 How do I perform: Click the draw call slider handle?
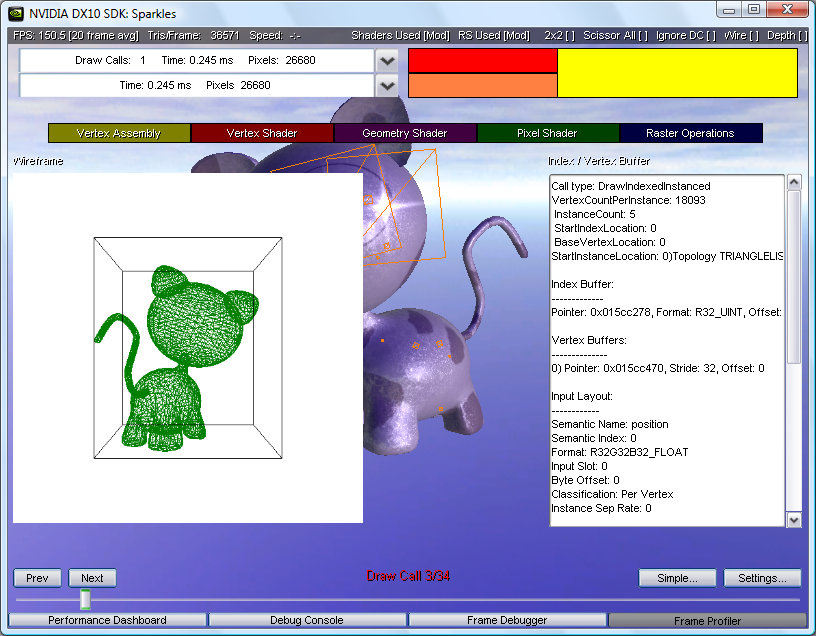tap(86, 599)
